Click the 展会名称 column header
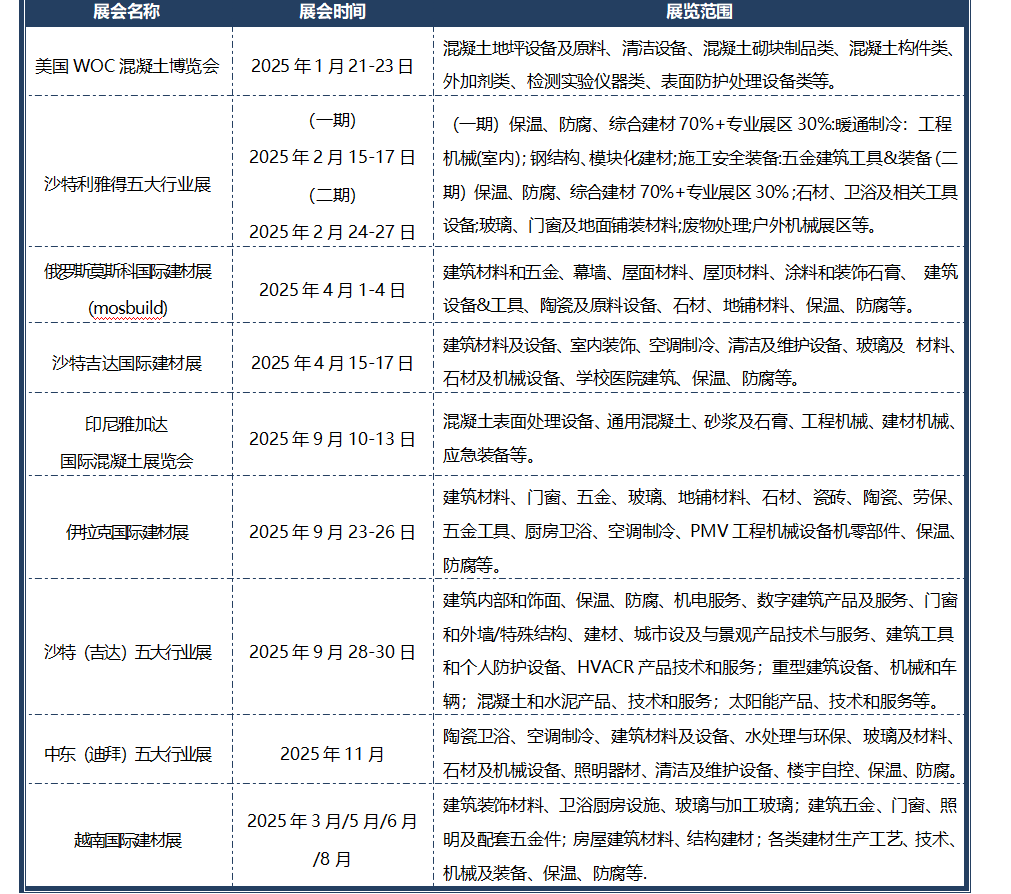 126,12
